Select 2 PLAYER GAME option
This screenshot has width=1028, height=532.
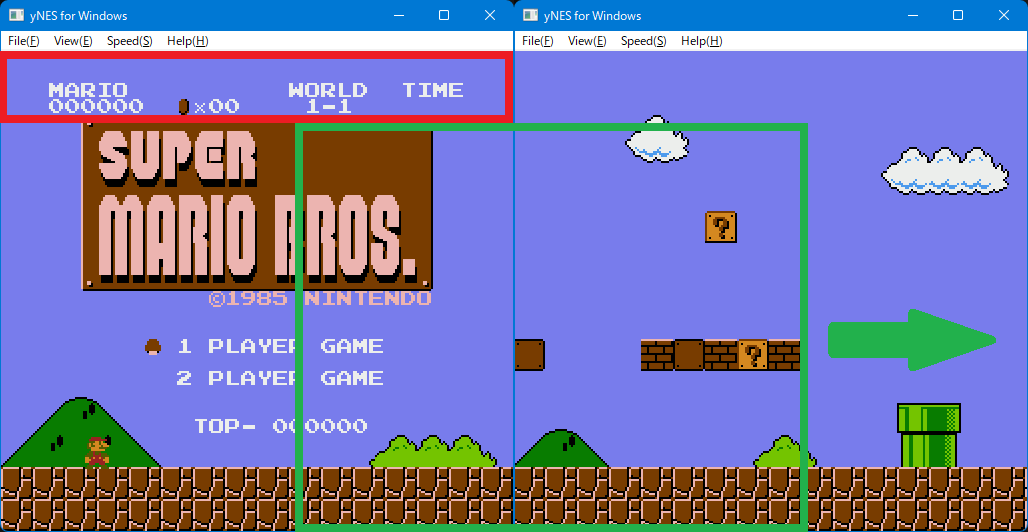coord(281,379)
